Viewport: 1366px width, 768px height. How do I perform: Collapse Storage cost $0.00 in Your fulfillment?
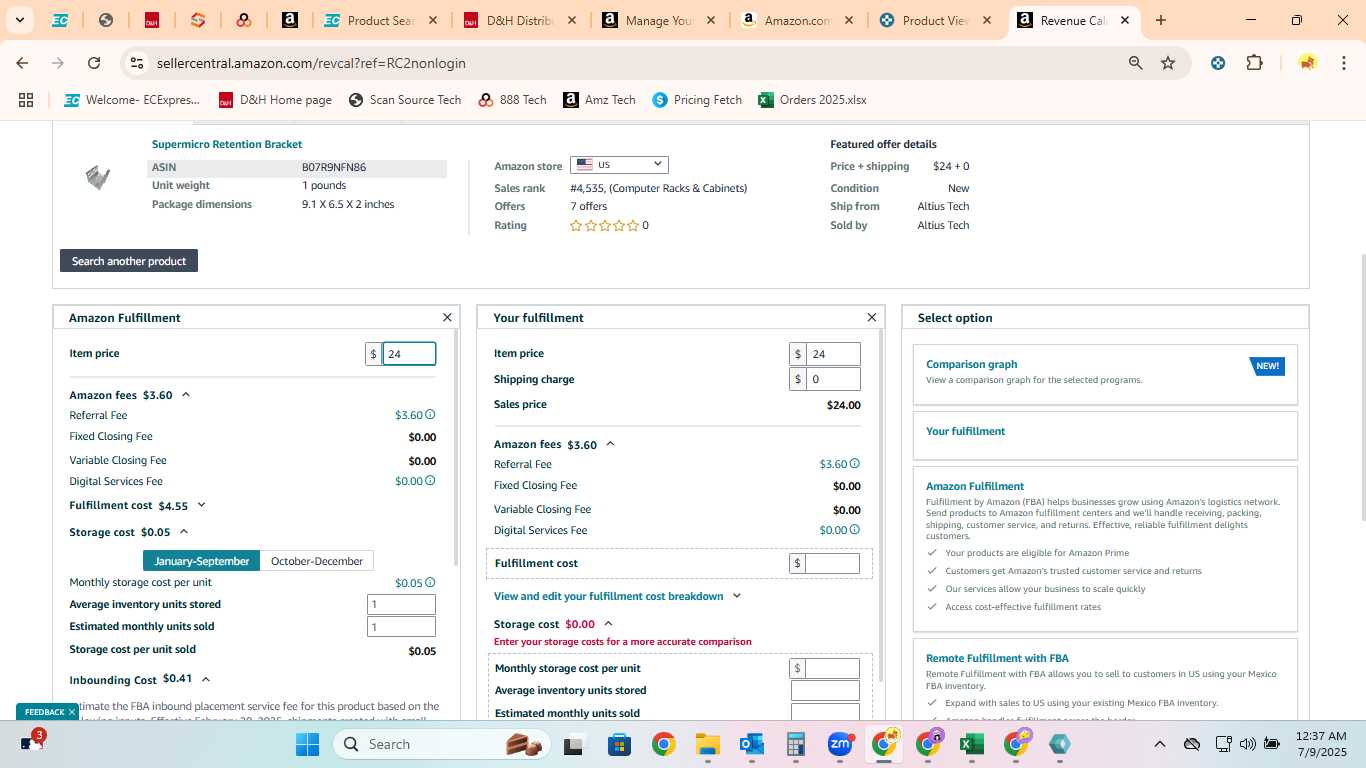pyautogui.click(x=608, y=624)
